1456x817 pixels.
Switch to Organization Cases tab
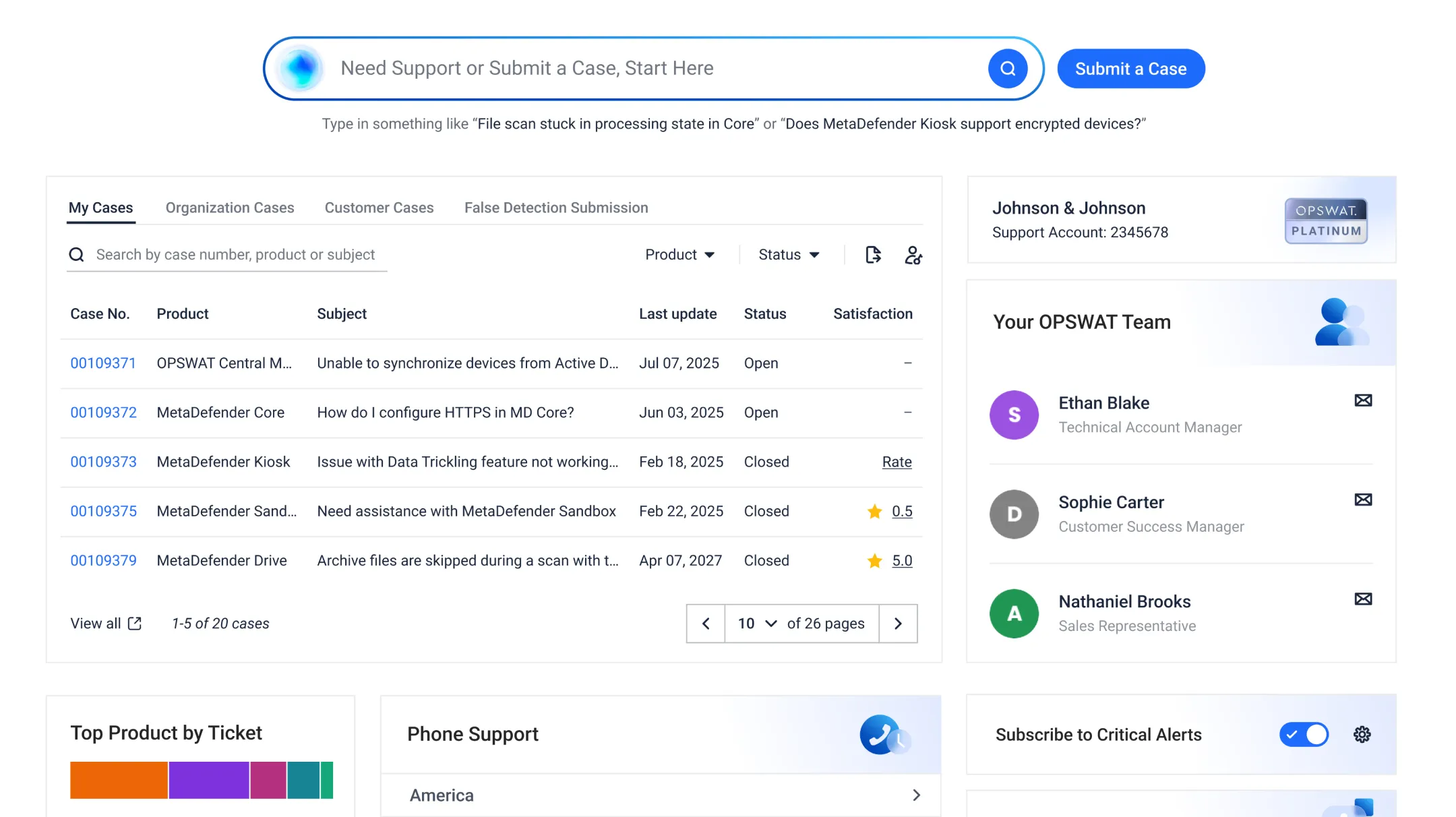tap(230, 208)
